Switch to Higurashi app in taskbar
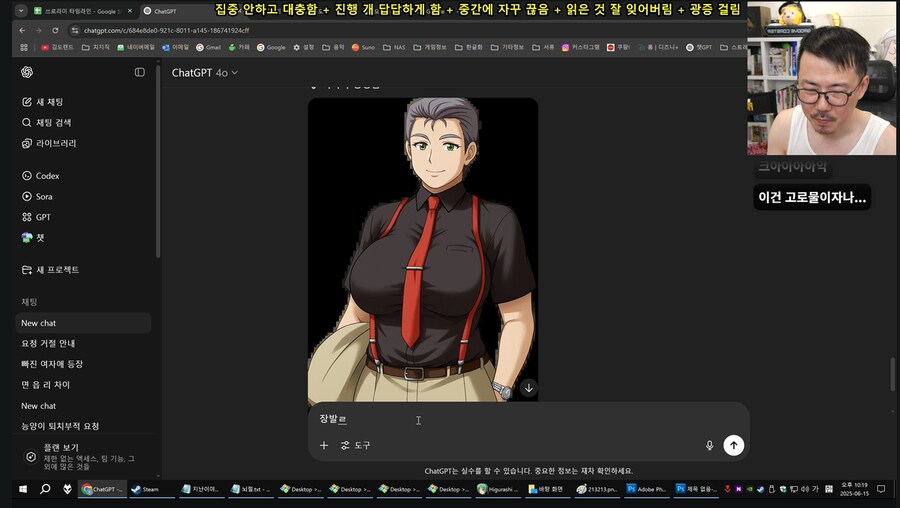This screenshot has height=508, width=900. [x=498, y=489]
